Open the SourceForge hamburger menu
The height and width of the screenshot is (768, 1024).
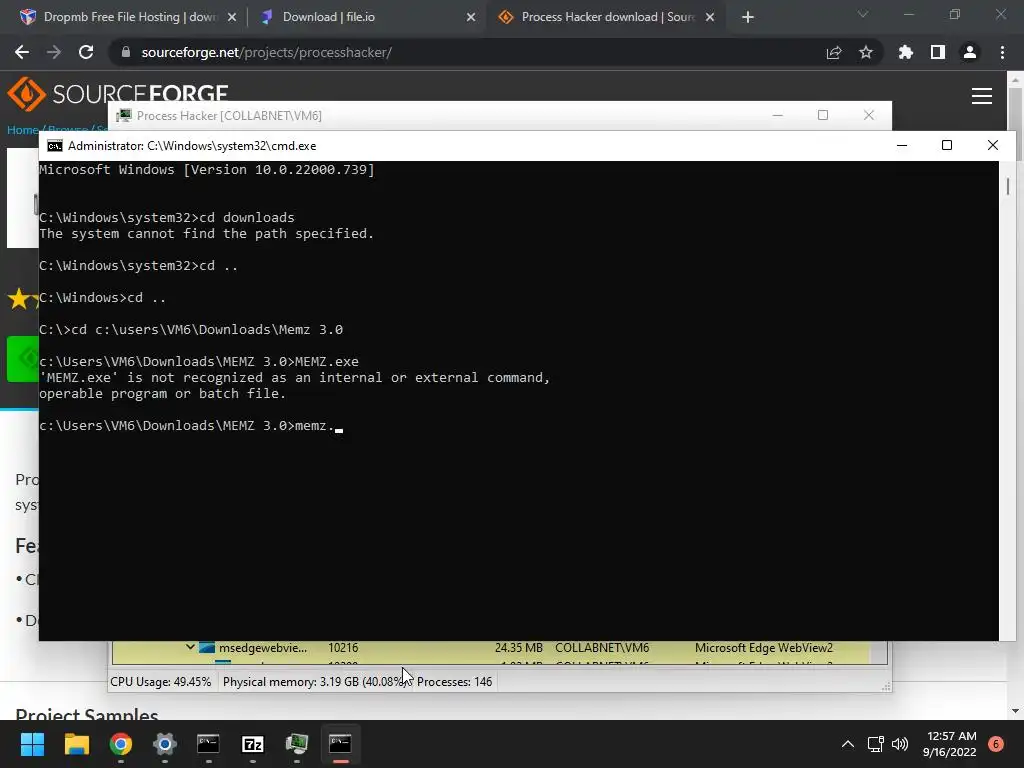(x=982, y=96)
